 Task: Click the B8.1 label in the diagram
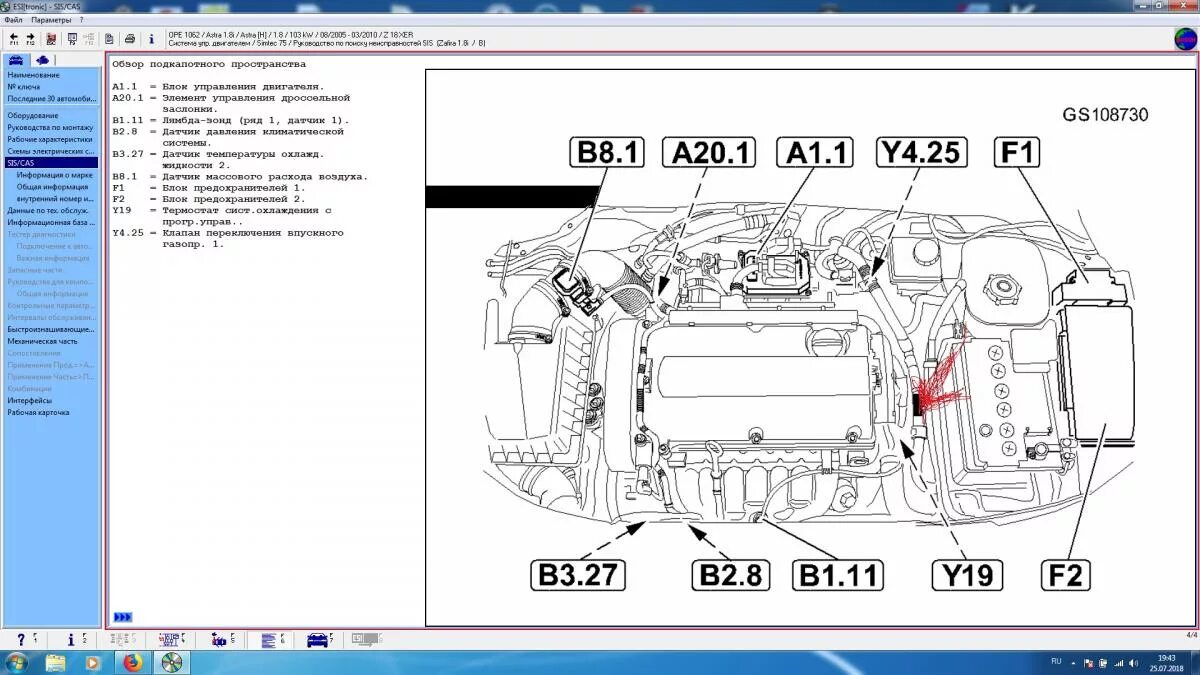(607, 152)
